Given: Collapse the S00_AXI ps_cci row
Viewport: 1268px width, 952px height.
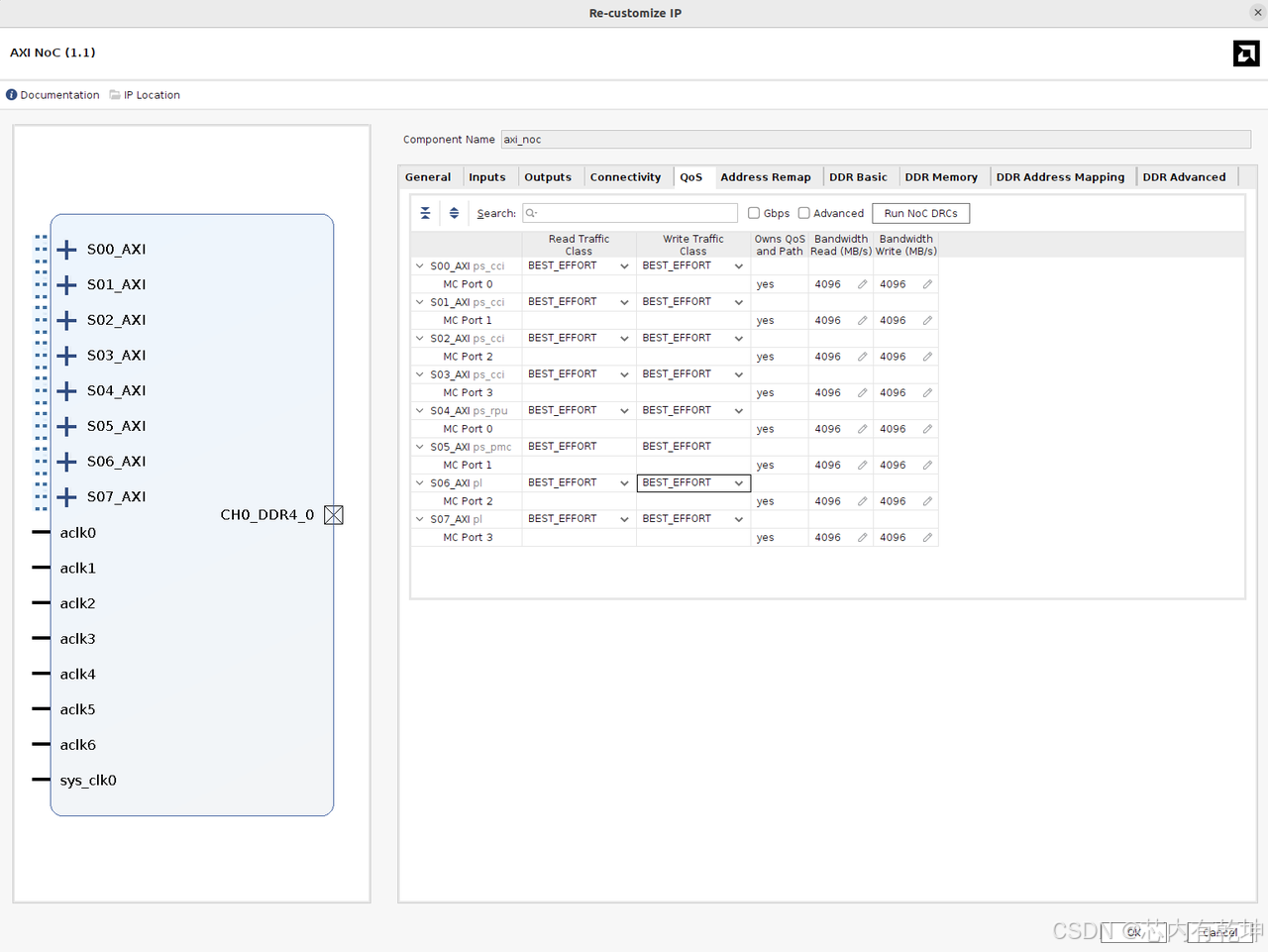Looking at the screenshot, I should click(x=419, y=266).
